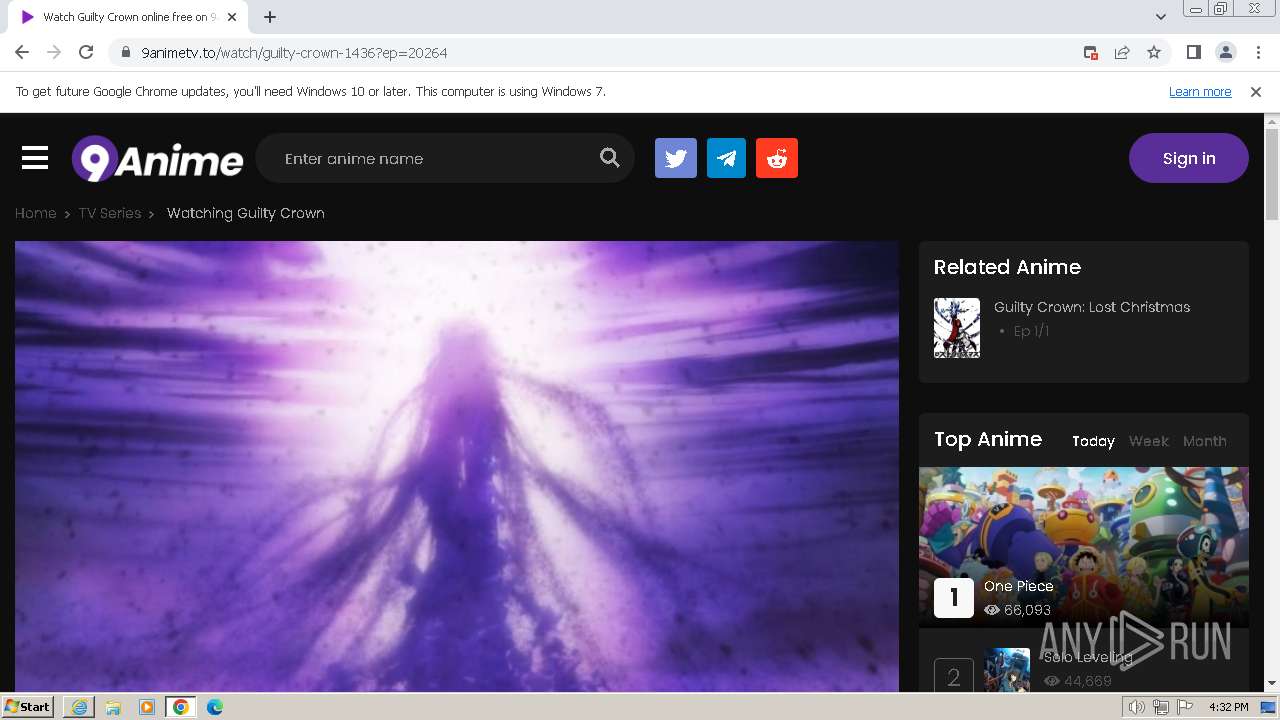Dismiss the Chrome update notice
Viewport: 1280px width, 720px height.
[x=1256, y=91]
